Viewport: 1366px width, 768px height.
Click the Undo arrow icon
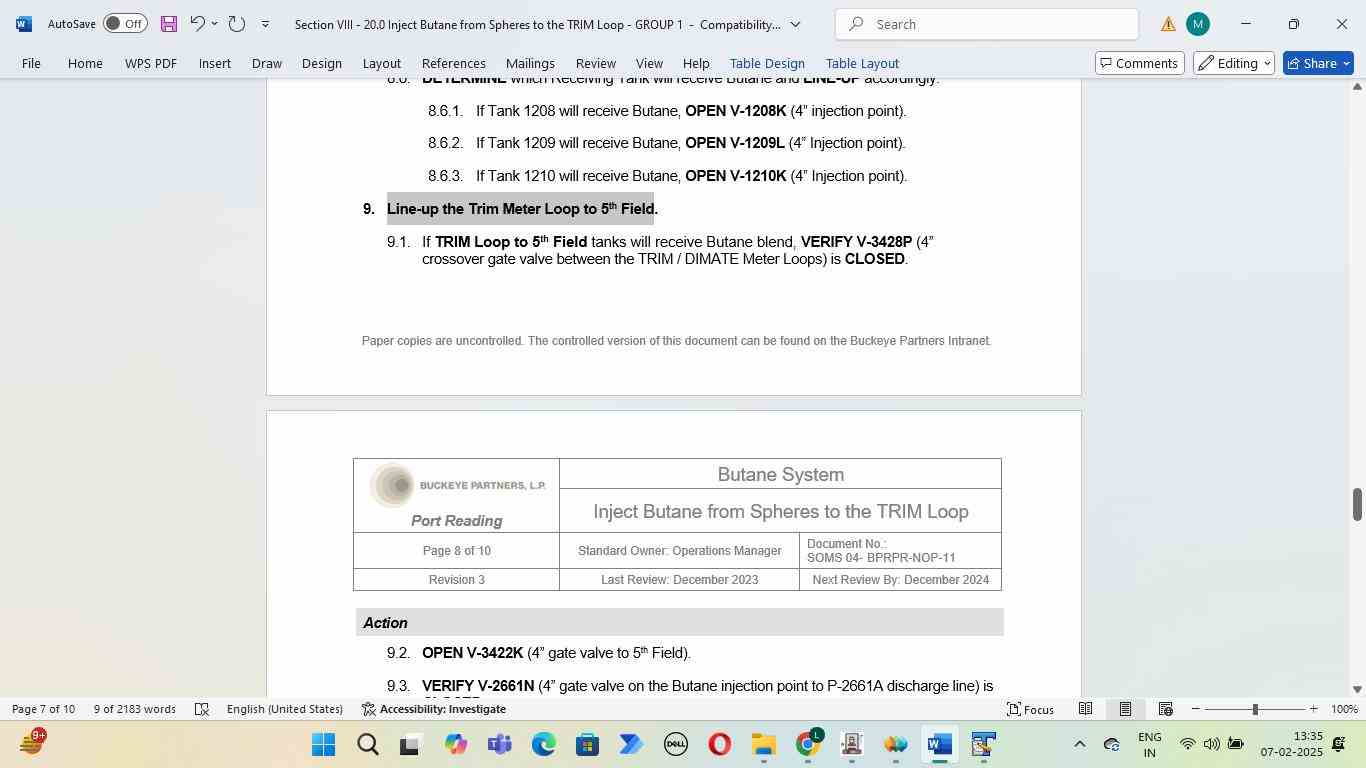198,23
